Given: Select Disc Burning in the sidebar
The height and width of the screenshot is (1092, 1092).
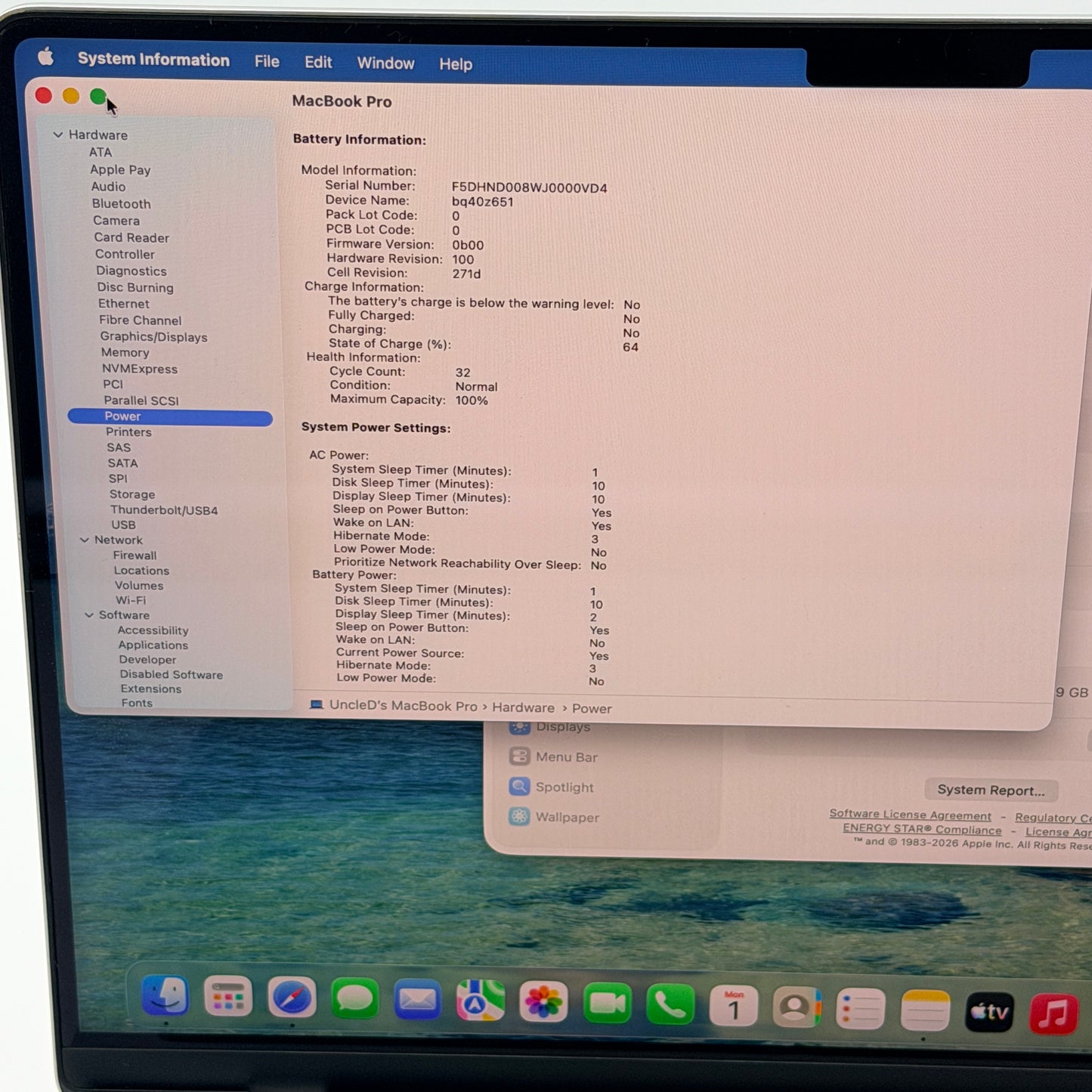Looking at the screenshot, I should coord(135,288).
